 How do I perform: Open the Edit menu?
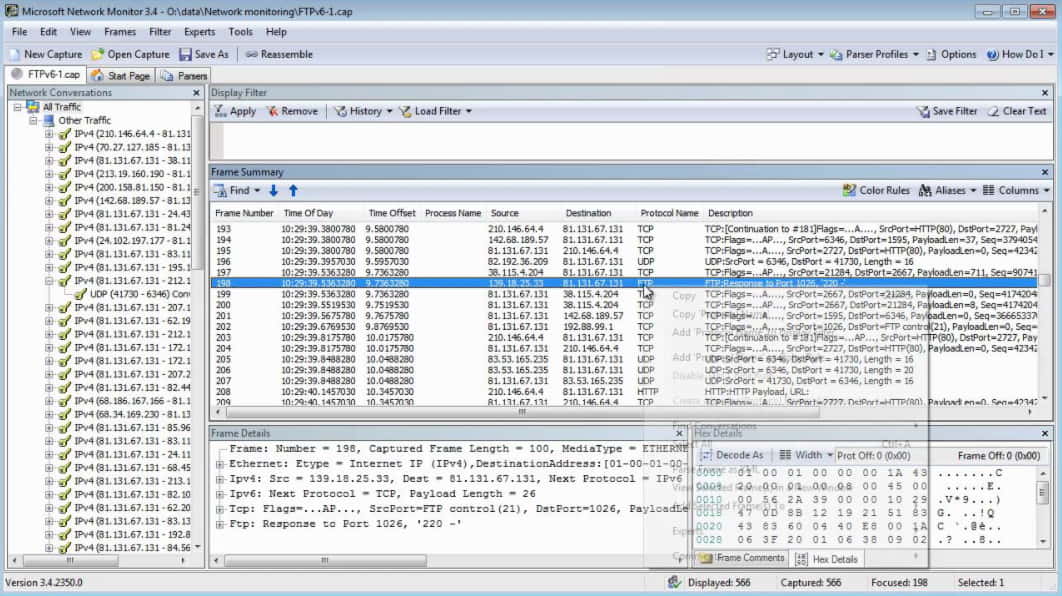point(48,32)
